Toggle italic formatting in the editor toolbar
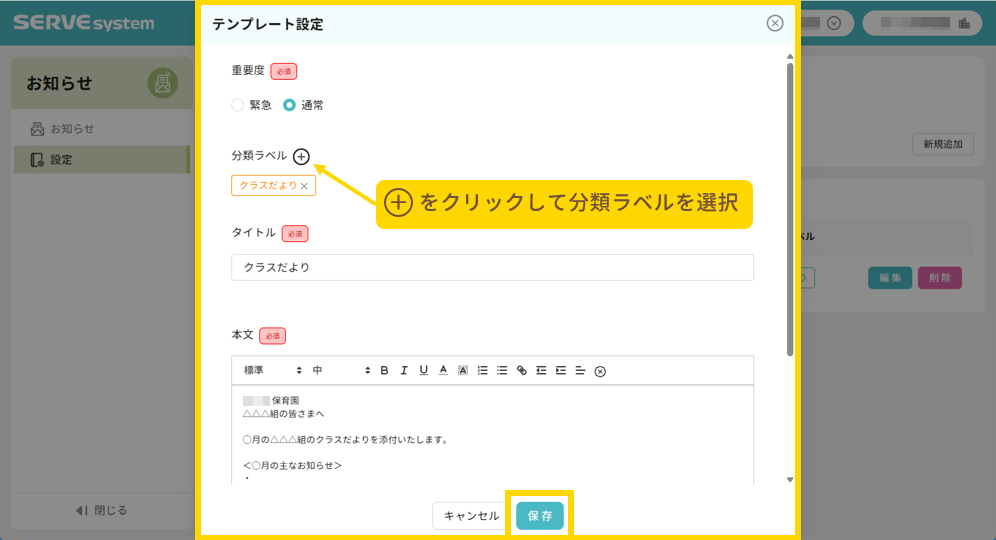 [404, 371]
